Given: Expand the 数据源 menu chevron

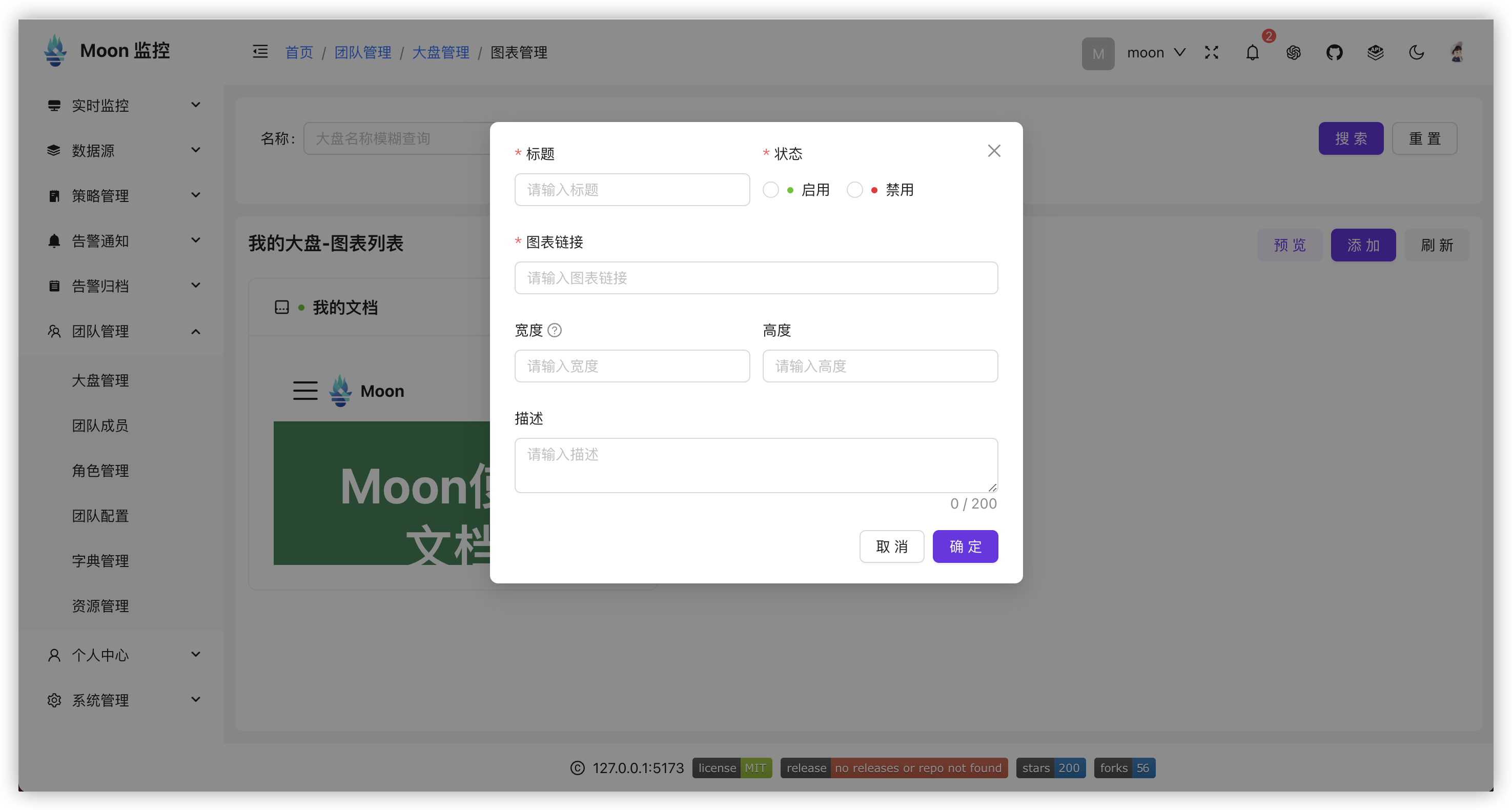Looking at the screenshot, I should (x=196, y=150).
